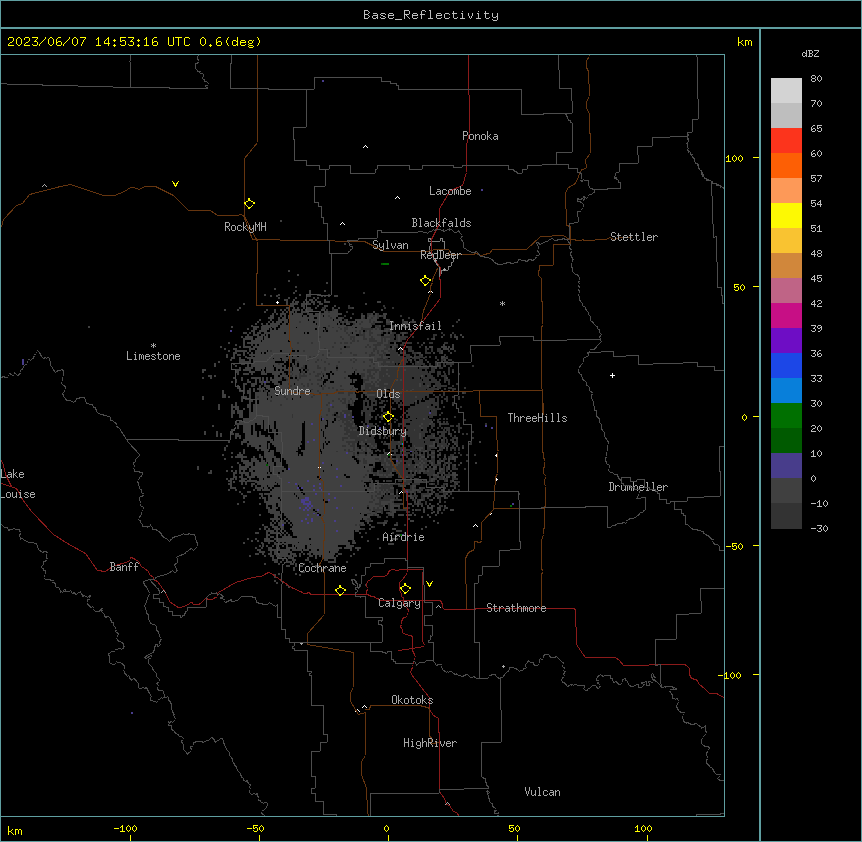Click the orange 57-60 dBZ legend swatch
The width and height of the screenshot is (862, 842).
pos(786,165)
